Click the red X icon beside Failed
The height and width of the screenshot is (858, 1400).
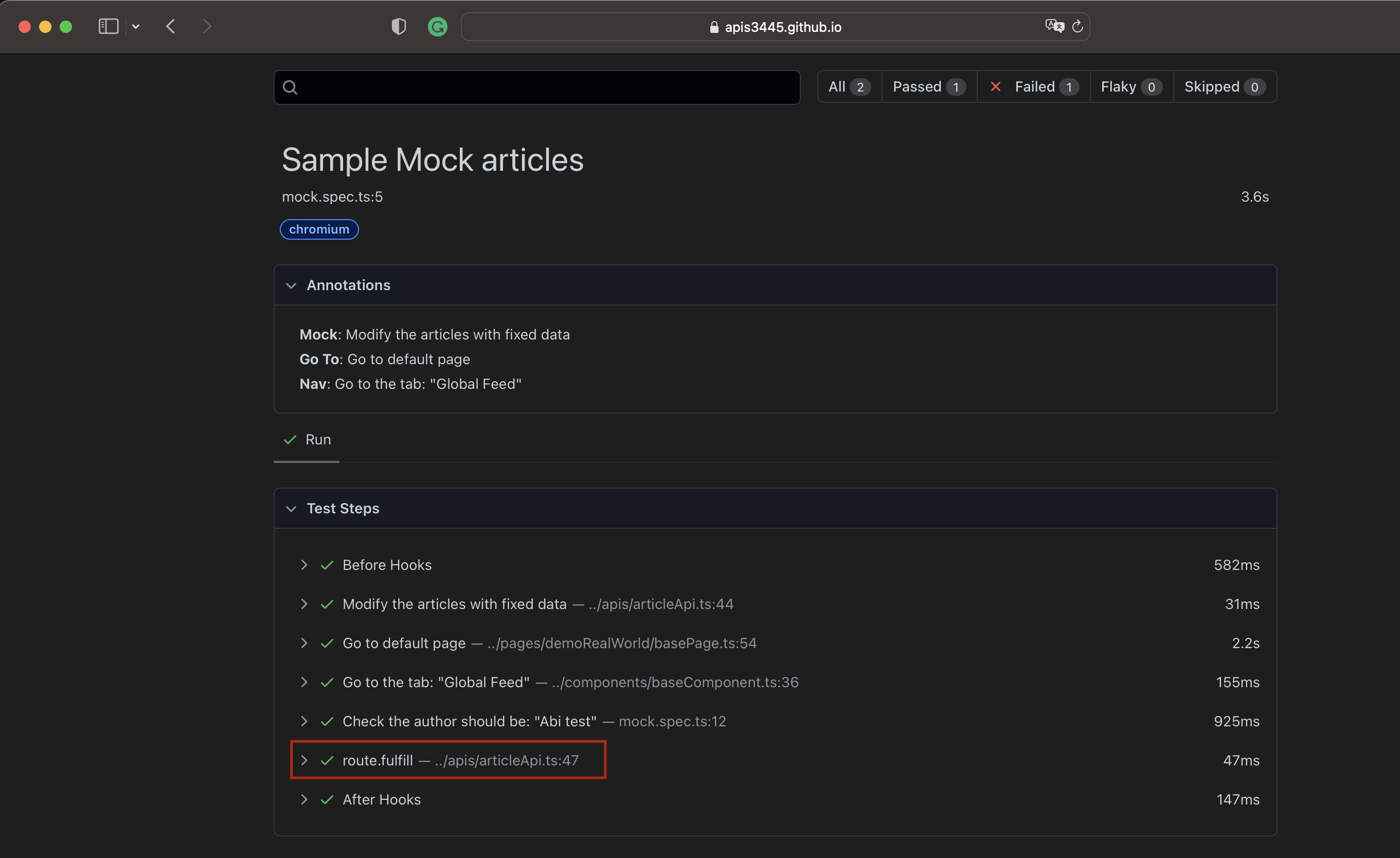[995, 86]
